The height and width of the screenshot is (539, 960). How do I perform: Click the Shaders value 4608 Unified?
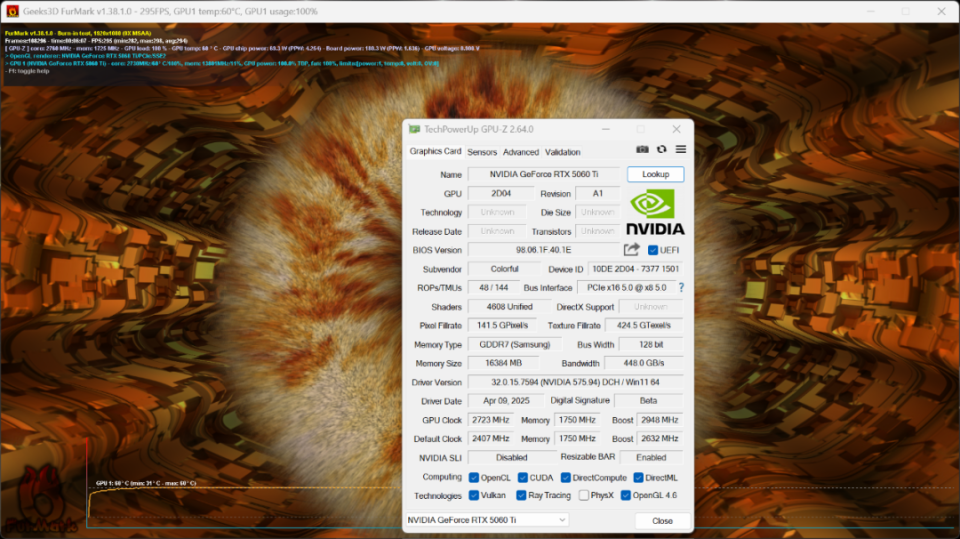(509, 307)
